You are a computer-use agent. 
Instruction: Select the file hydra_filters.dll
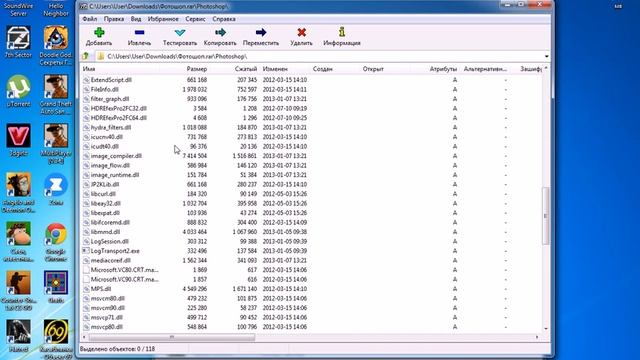click(111, 127)
